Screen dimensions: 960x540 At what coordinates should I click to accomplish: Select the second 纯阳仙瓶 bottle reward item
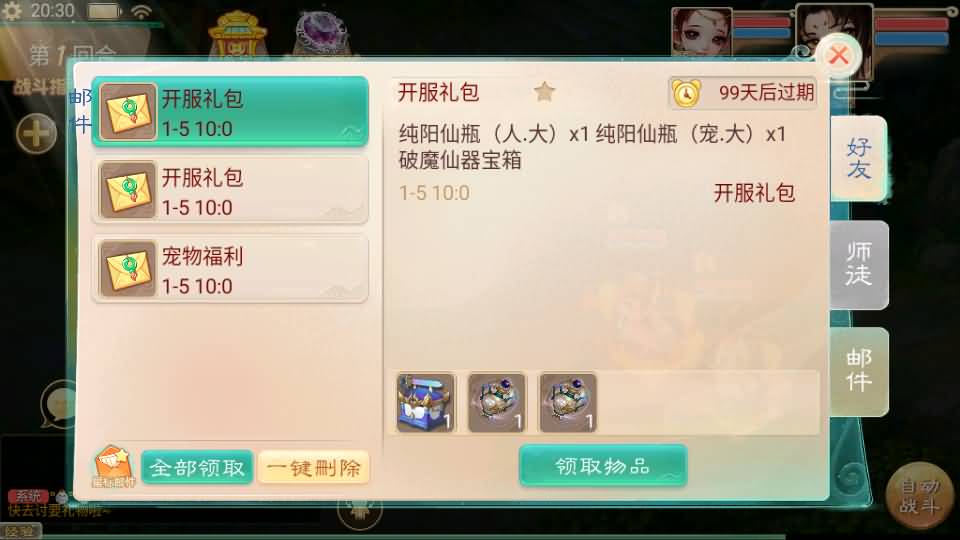click(x=497, y=402)
